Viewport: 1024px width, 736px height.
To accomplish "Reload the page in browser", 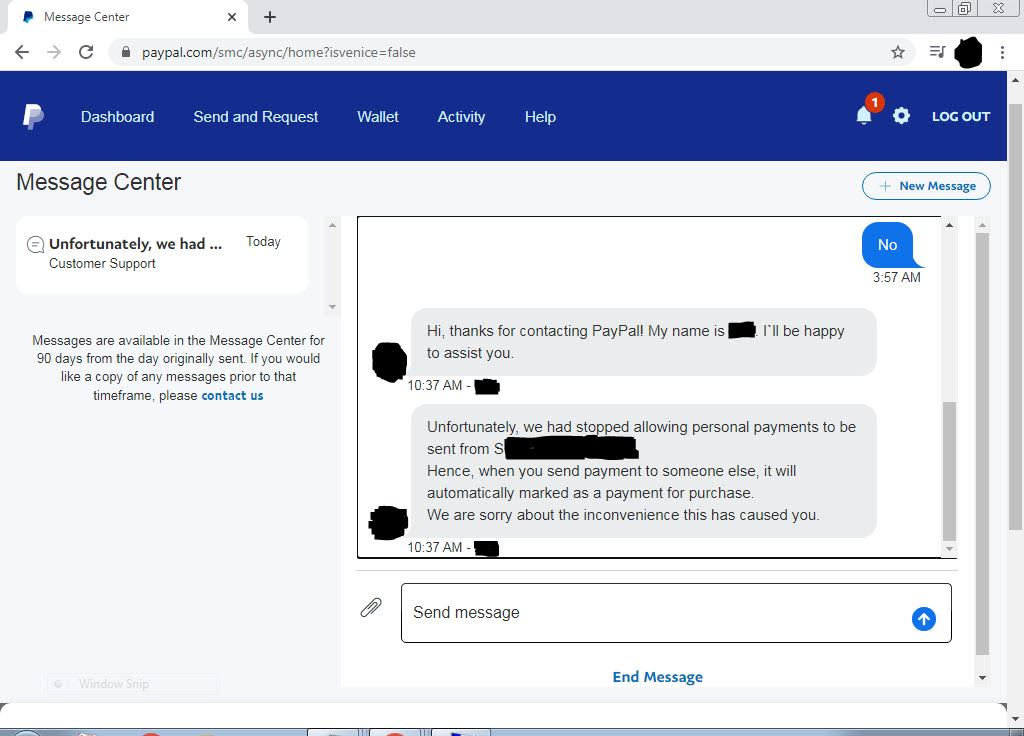I will (x=86, y=52).
